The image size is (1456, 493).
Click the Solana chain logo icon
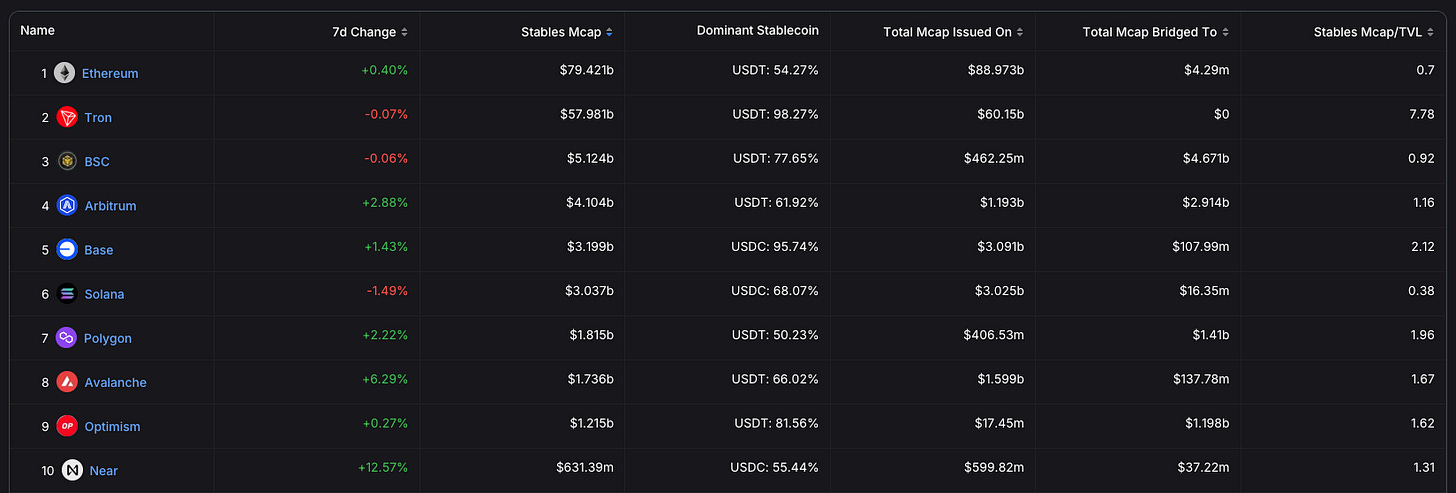click(67, 294)
